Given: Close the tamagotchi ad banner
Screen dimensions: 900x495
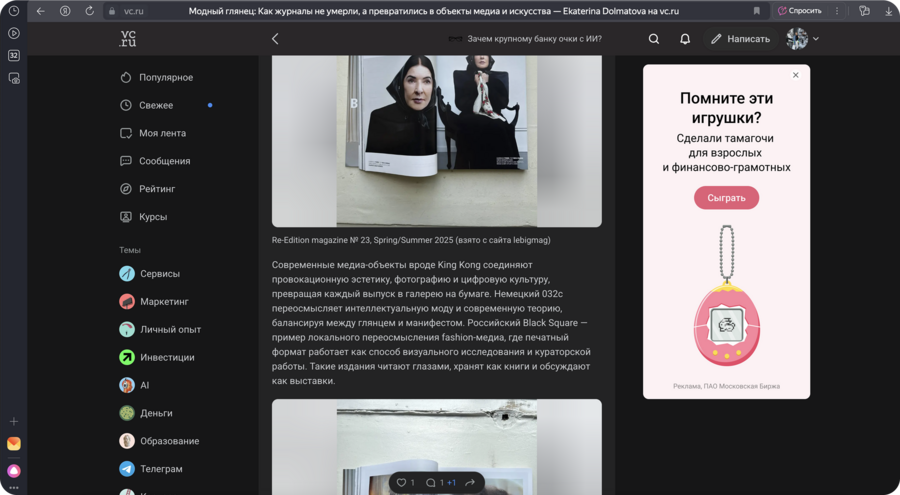Looking at the screenshot, I should point(796,75).
